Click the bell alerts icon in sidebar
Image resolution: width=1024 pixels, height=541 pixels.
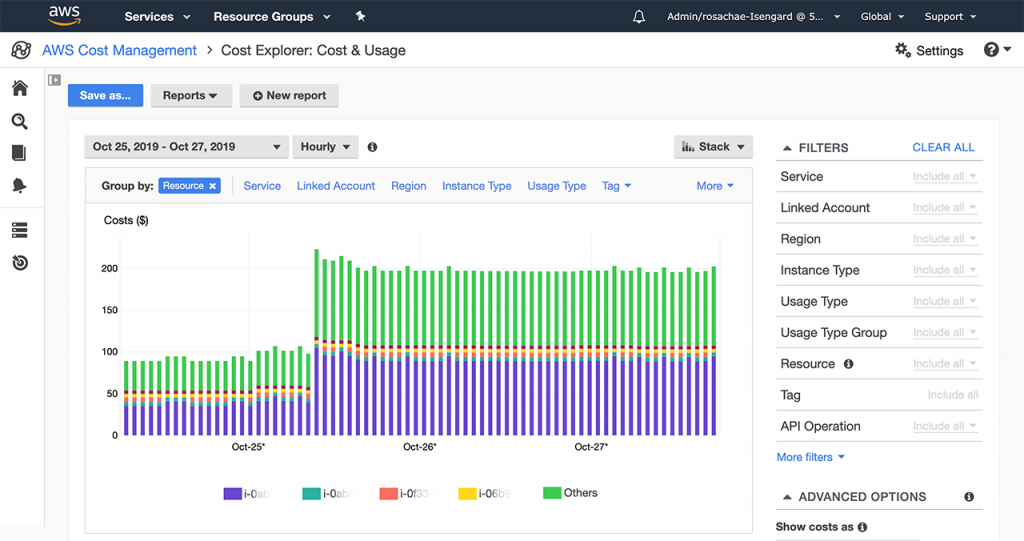[x=19, y=186]
